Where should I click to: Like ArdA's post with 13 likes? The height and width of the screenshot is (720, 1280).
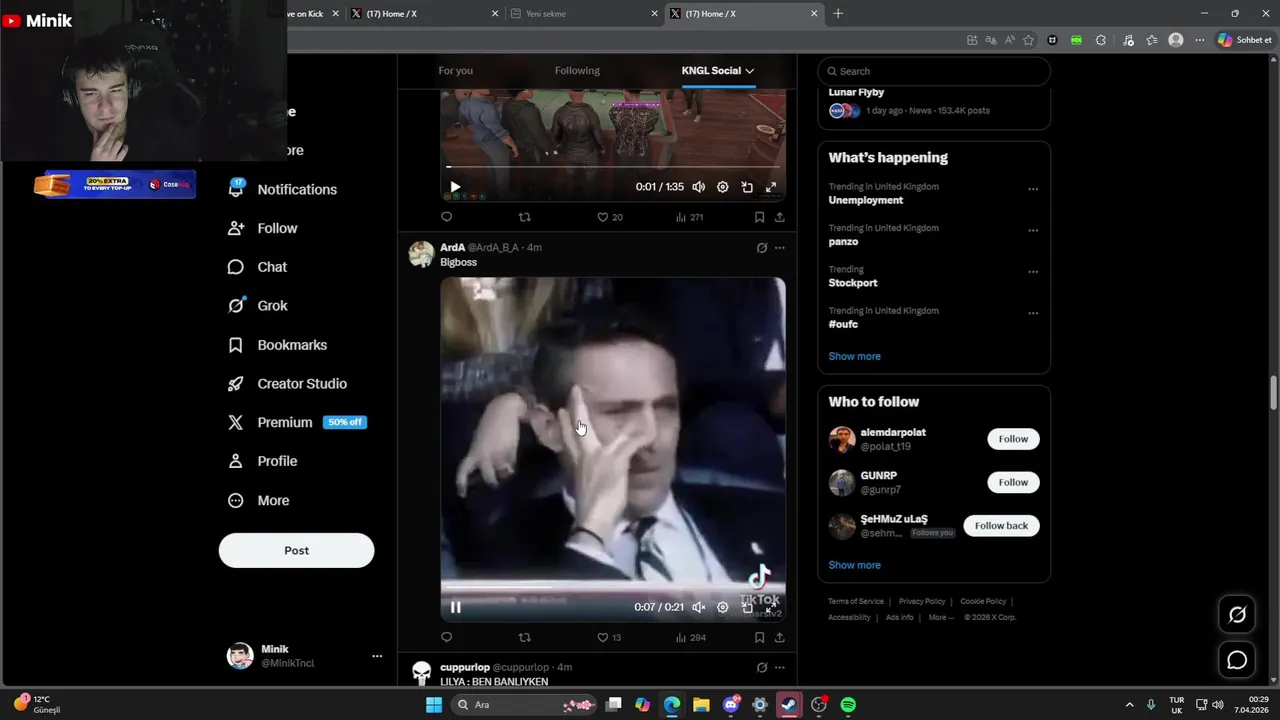609,637
